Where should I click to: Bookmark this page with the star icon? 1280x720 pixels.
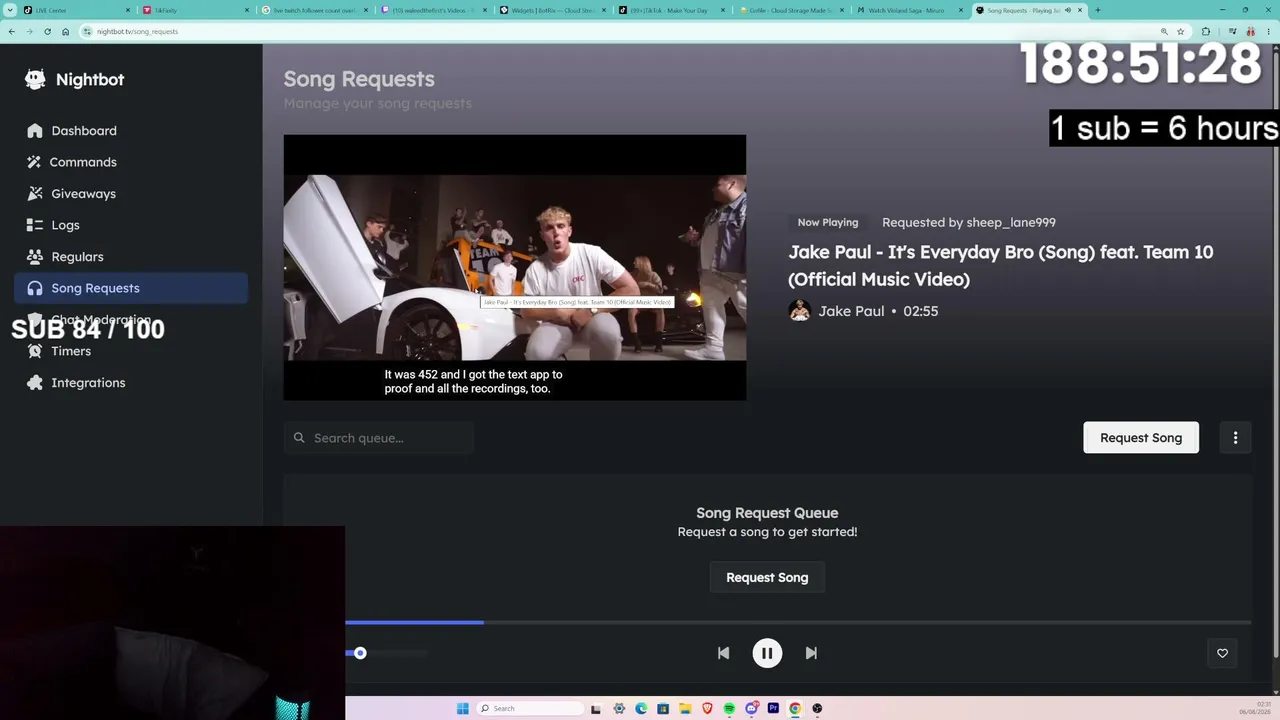[1181, 31]
